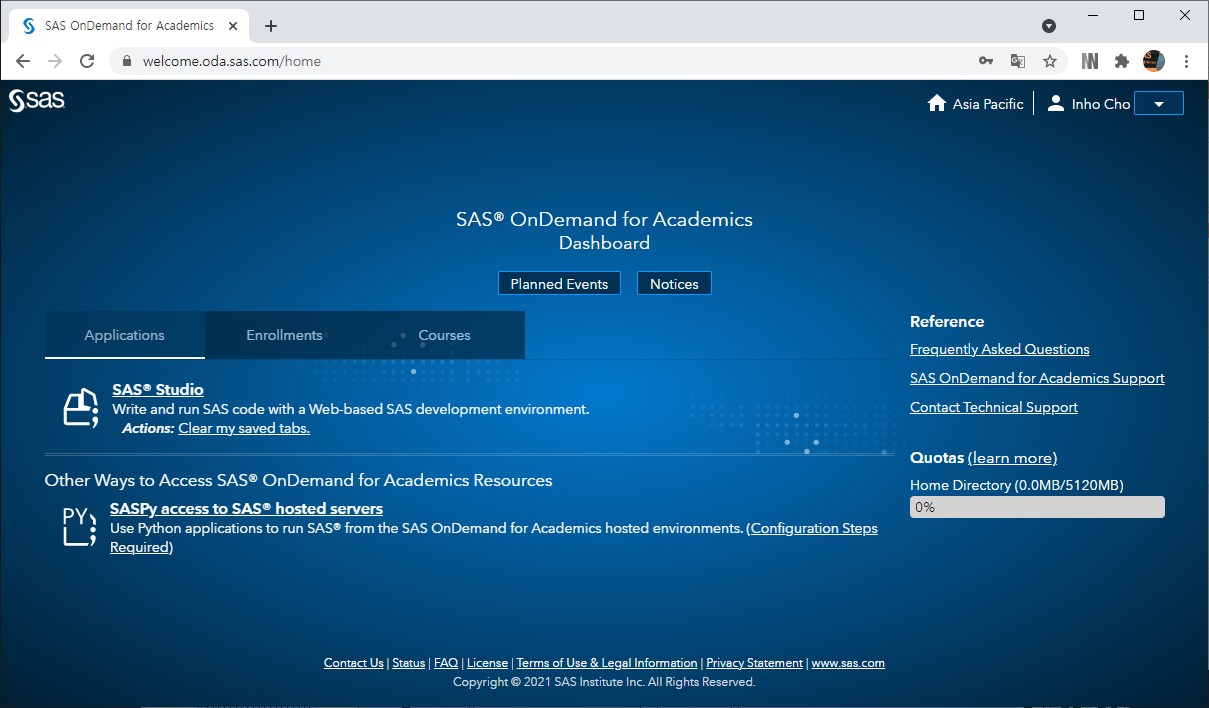Click the SAS Studio application icon
Viewport: 1209px width, 708px height.
(80, 408)
